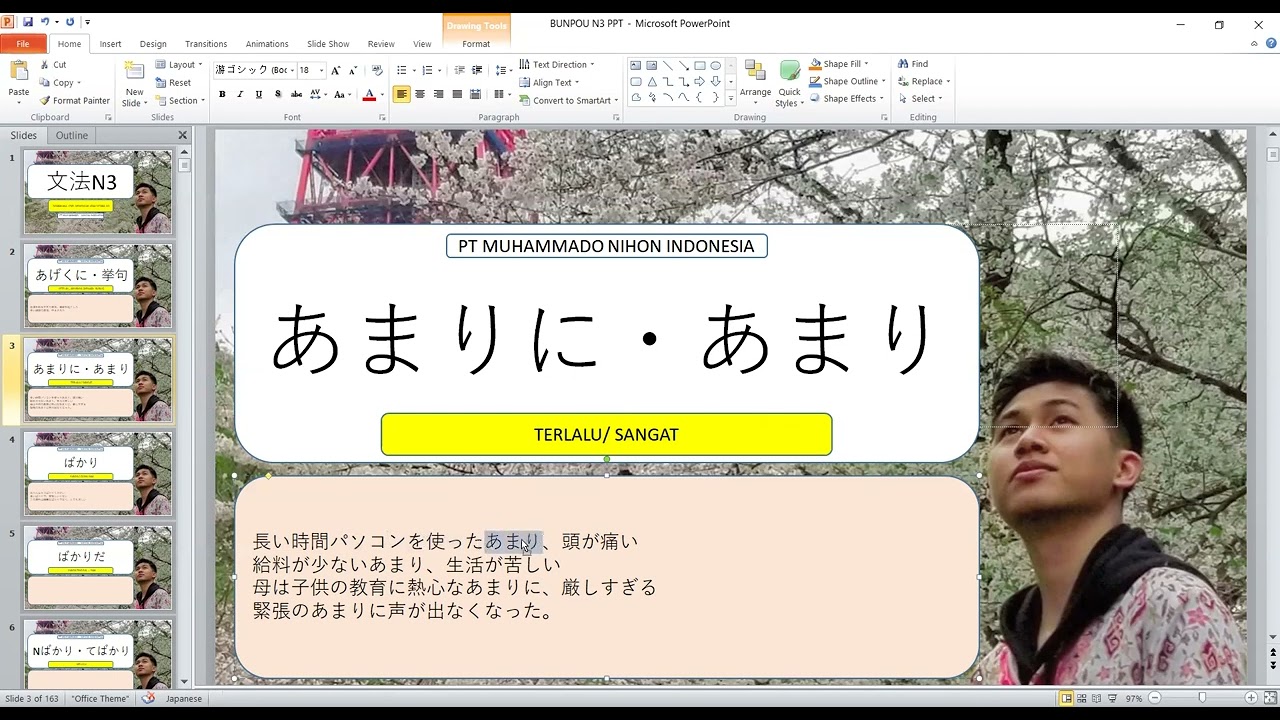This screenshot has height=720, width=1280.
Task: Open the Align Text dropdown
Action: pyautogui.click(x=550, y=82)
